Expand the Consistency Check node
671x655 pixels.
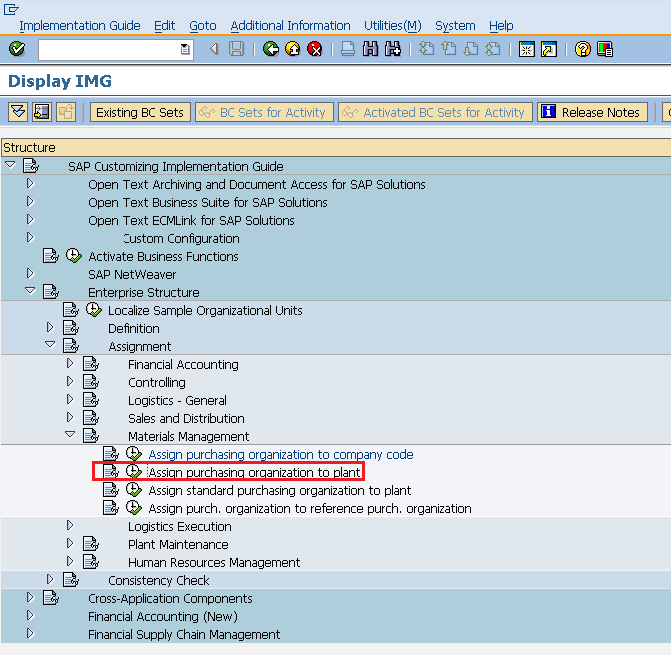click(x=50, y=578)
